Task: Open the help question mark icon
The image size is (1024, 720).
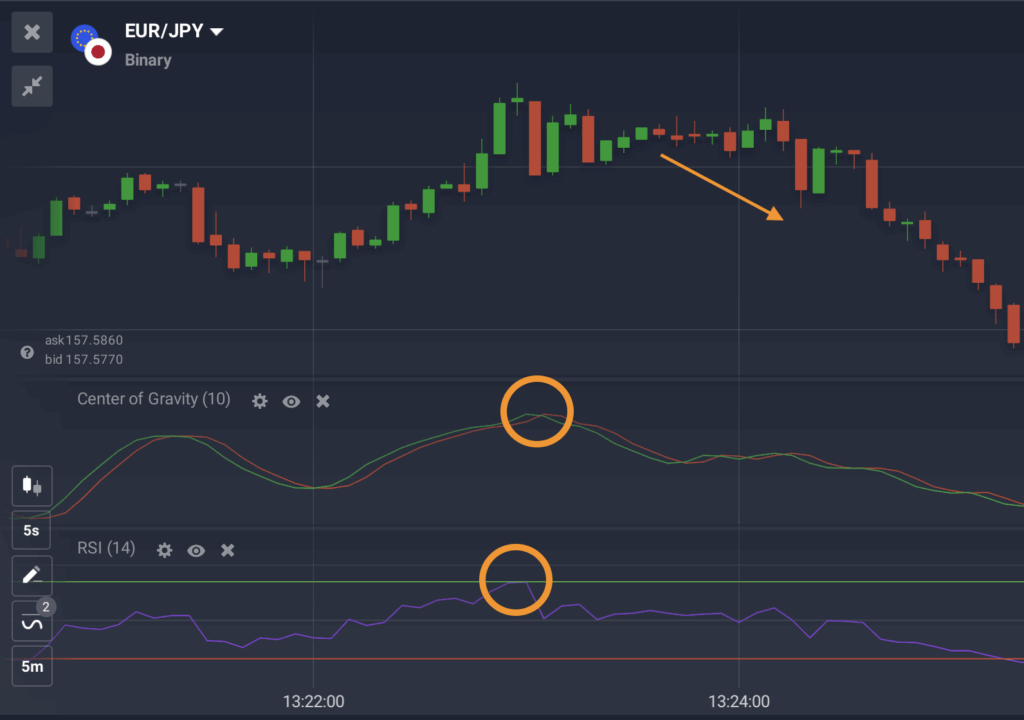Action: [28, 353]
